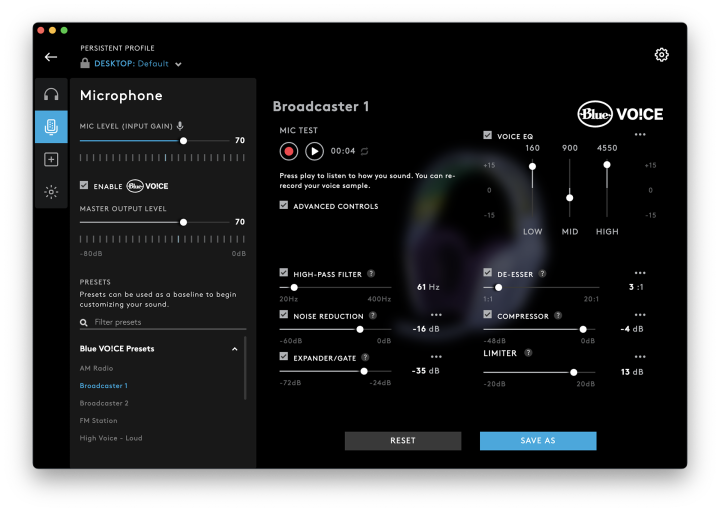Click the back arrow icon
The height and width of the screenshot is (512, 720).
pyautogui.click(x=51, y=57)
